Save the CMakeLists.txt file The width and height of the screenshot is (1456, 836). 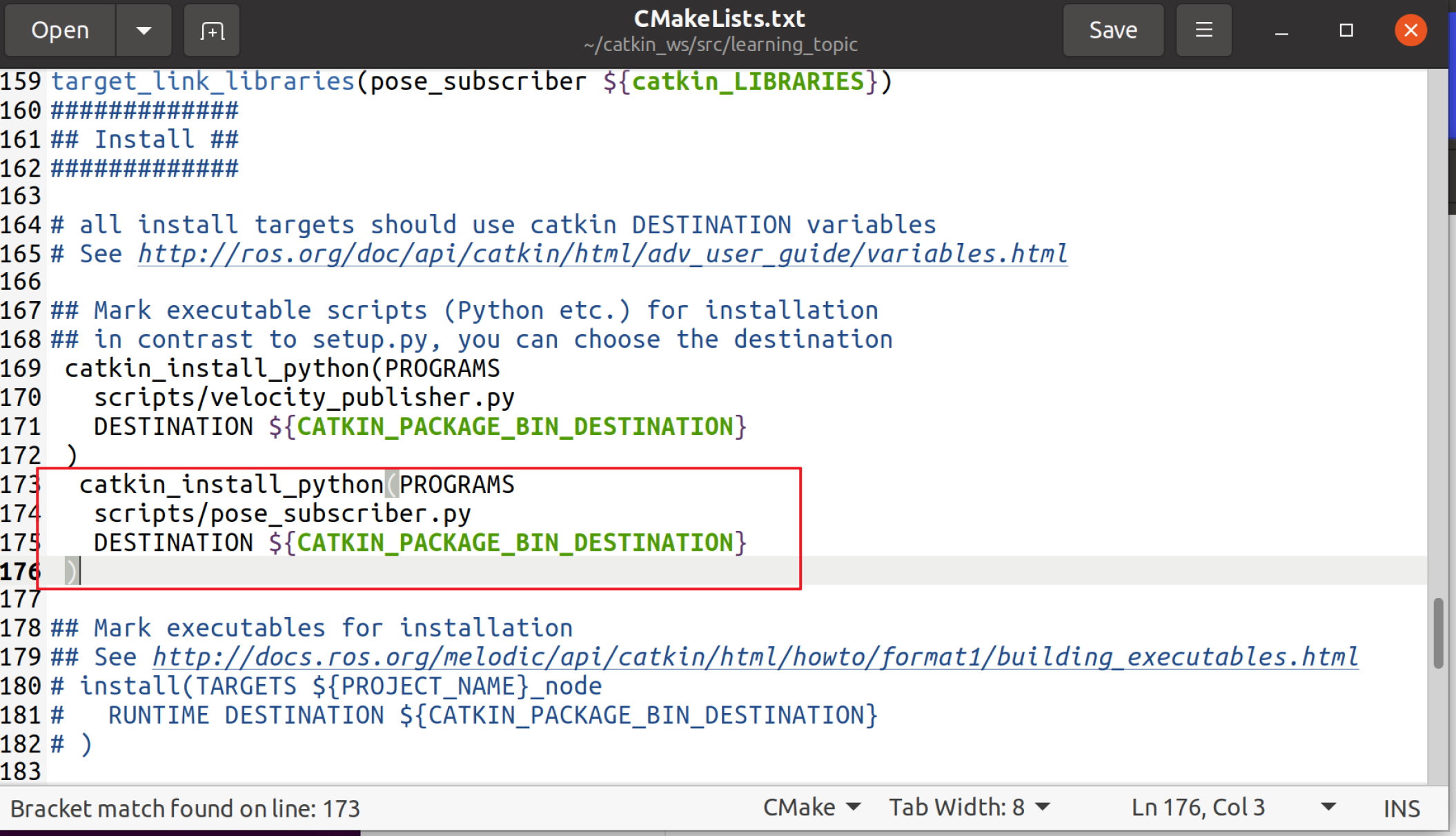click(x=1112, y=30)
